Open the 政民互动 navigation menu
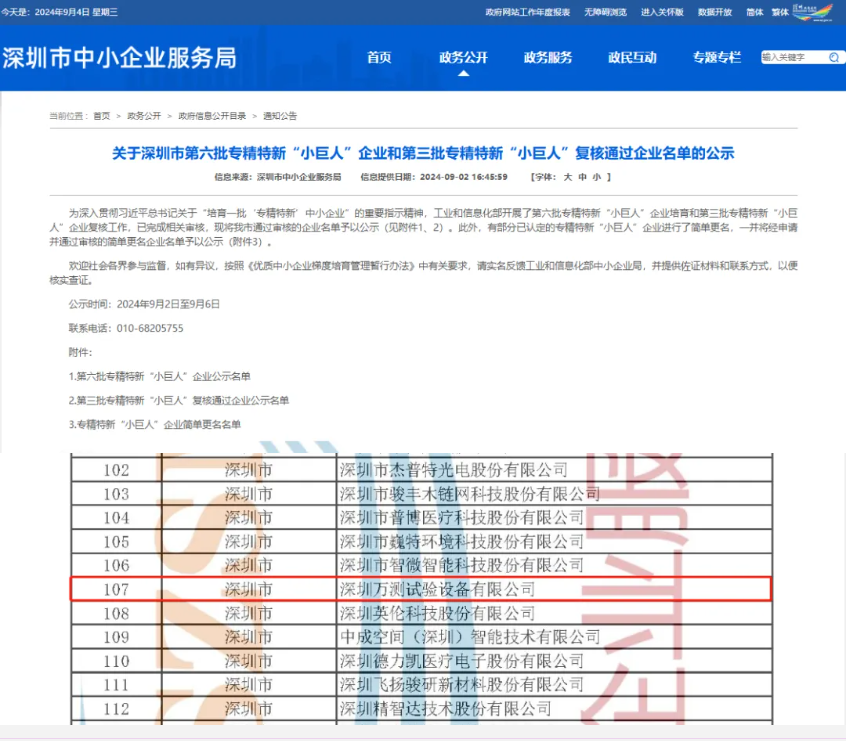847x741 pixels. tap(633, 57)
